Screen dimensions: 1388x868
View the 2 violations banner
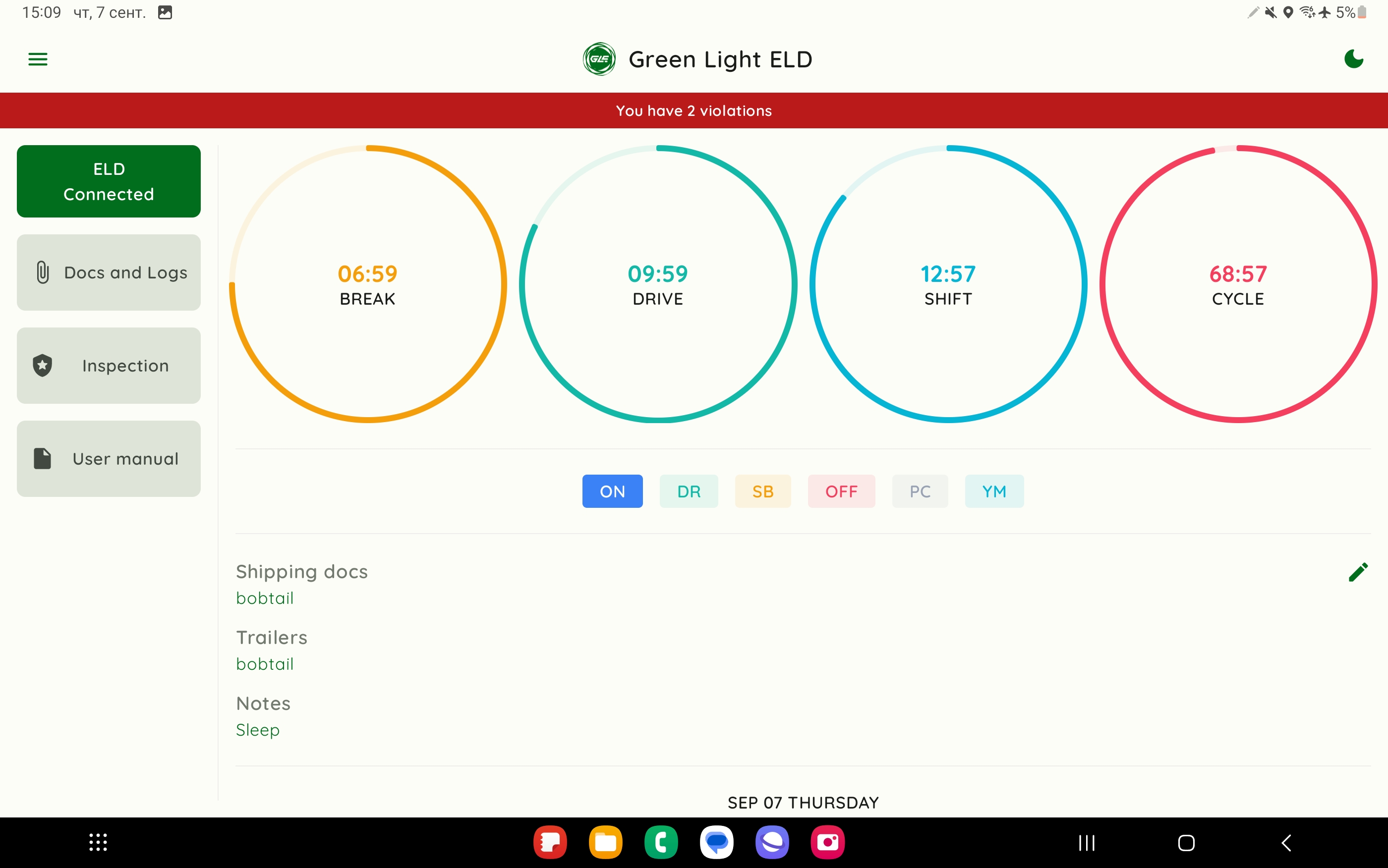click(x=694, y=110)
